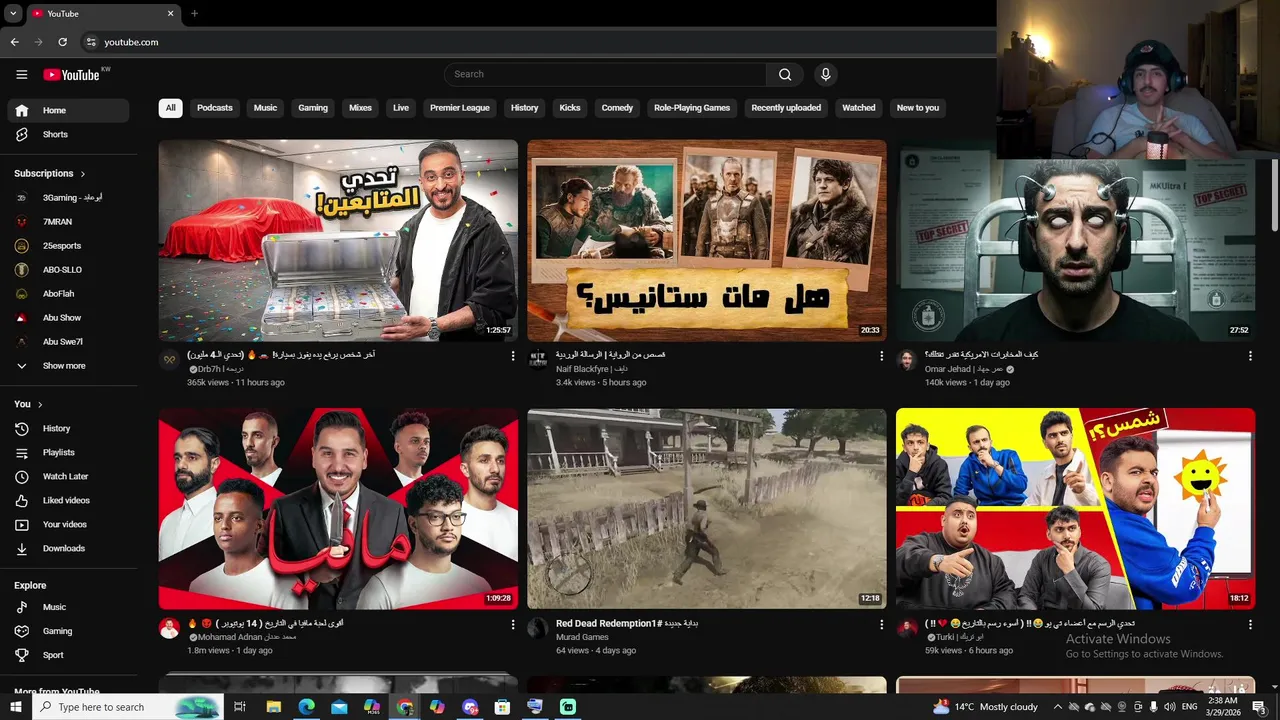Open File Explorer from the taskbar
Screen dimensions: 1280x720
[273, 707]
